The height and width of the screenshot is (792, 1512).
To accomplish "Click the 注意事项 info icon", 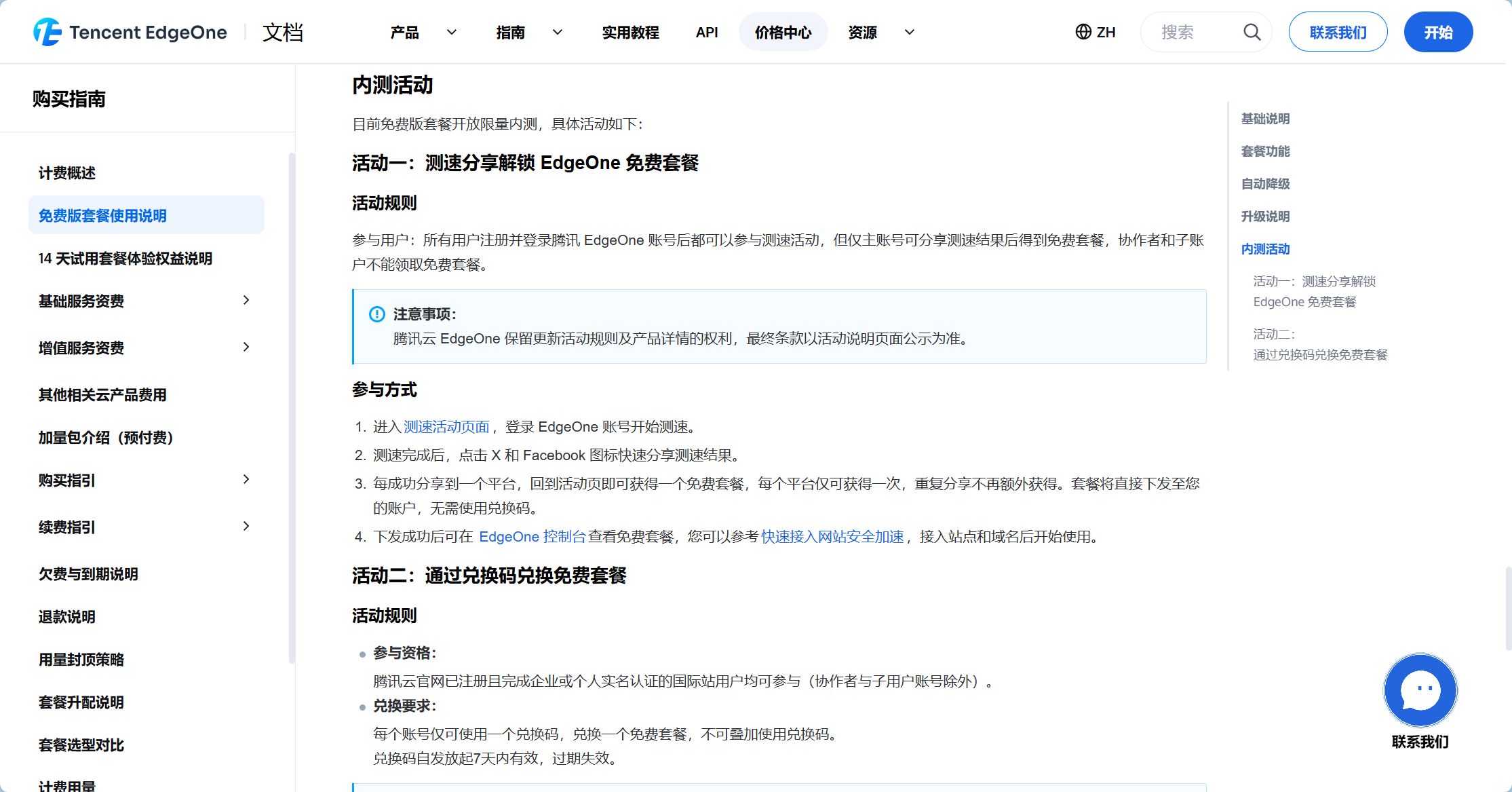I will 376,314.
